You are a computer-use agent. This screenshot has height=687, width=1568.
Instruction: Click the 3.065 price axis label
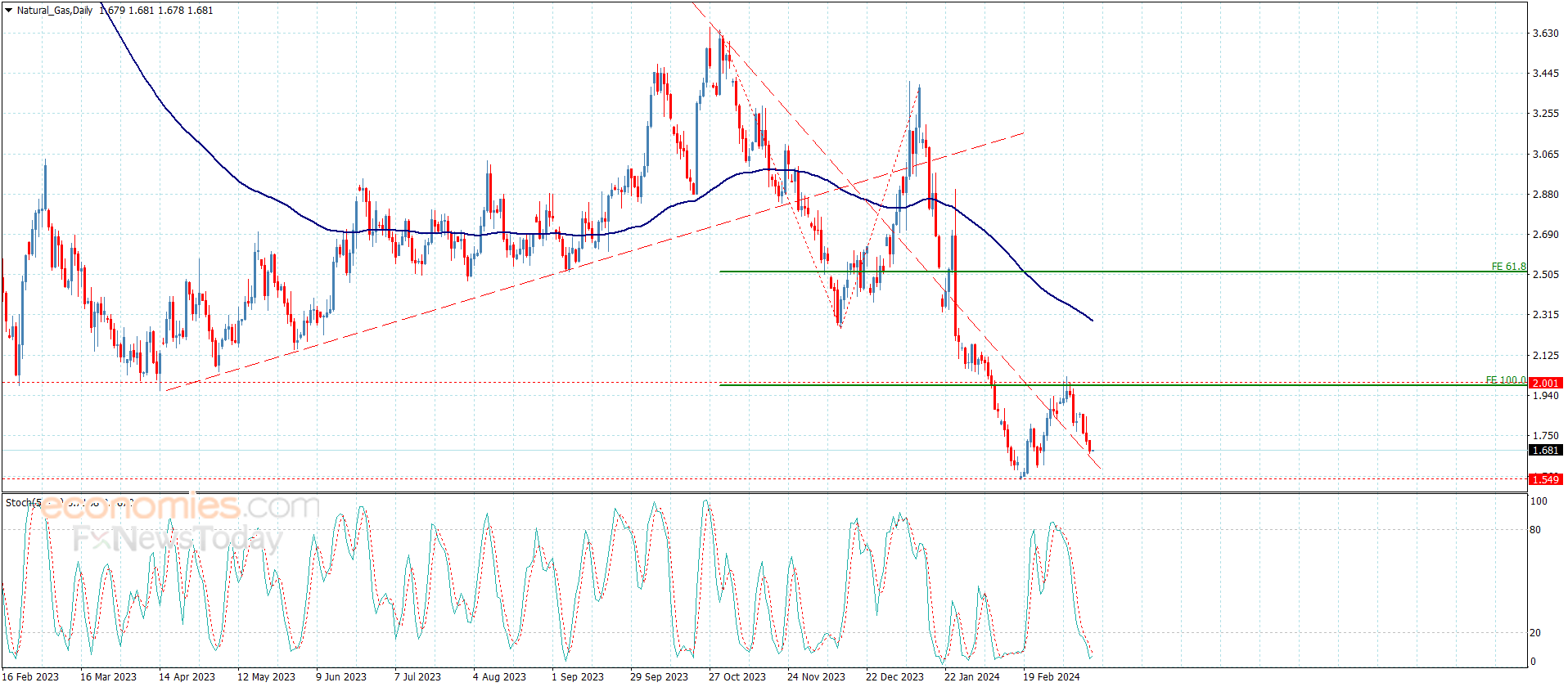point(1545,154)
